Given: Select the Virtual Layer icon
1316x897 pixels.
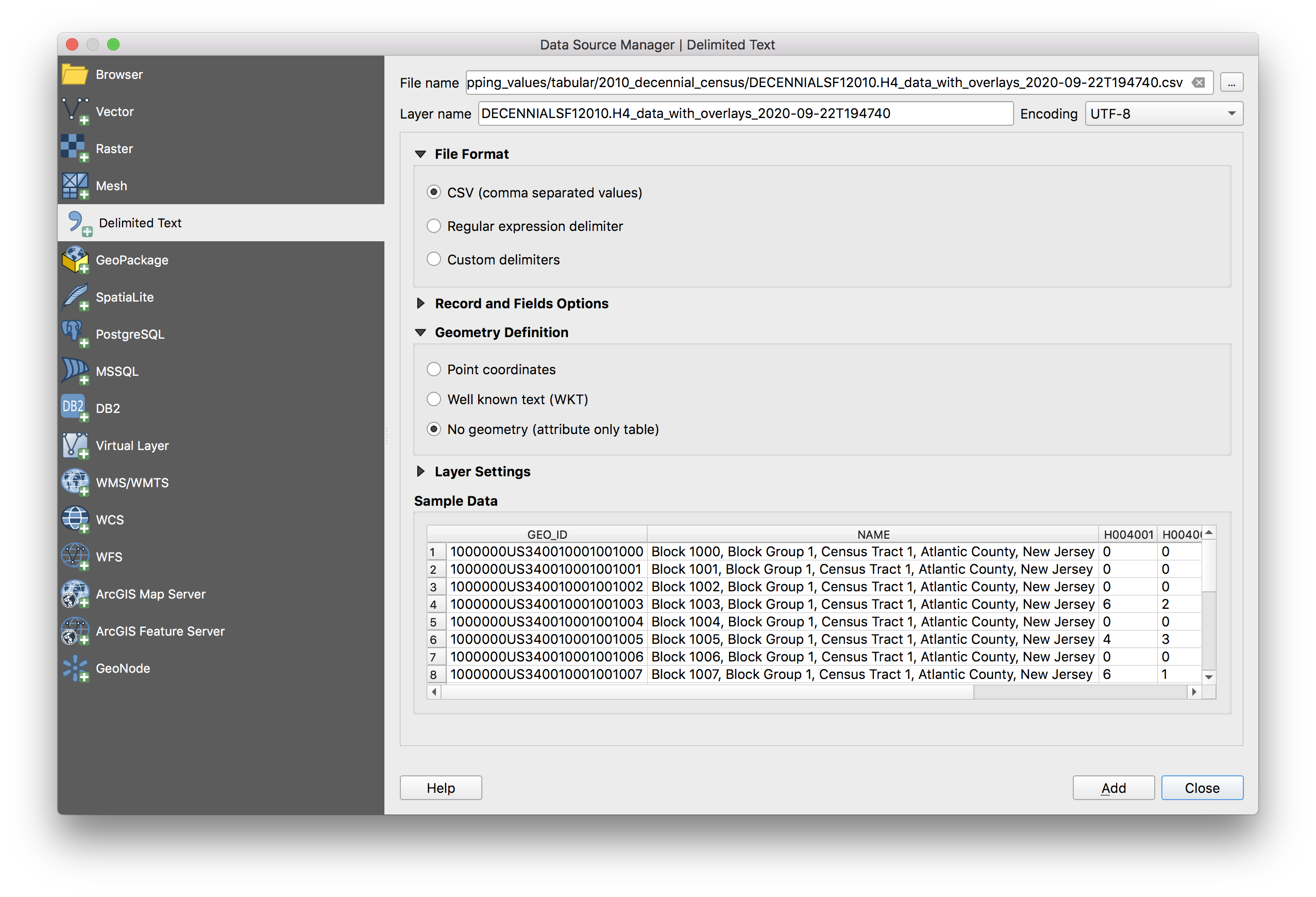Looking at the screenshot, I should pos(75,445).
